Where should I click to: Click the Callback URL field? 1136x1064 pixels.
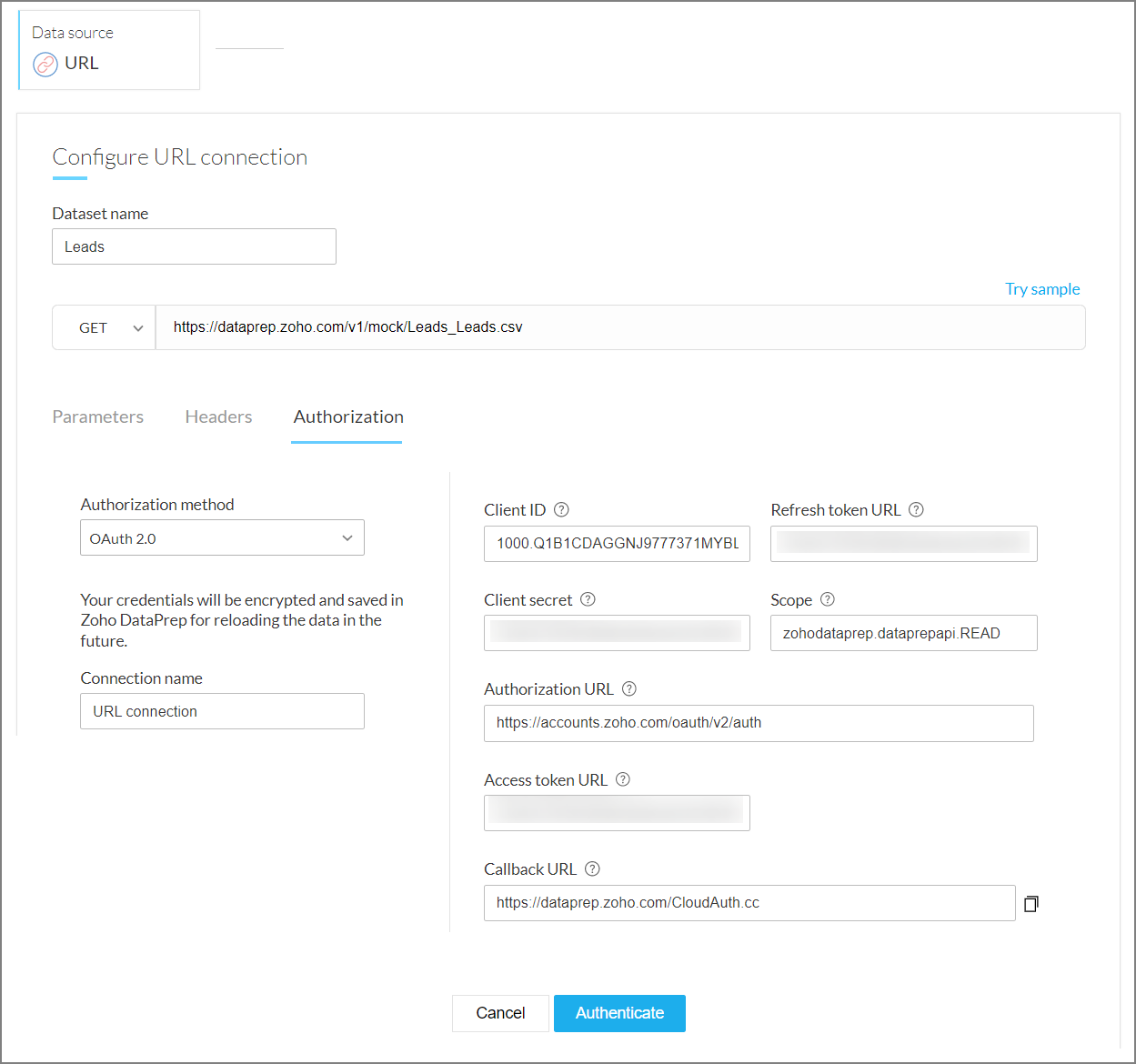(x=749, y=903)
